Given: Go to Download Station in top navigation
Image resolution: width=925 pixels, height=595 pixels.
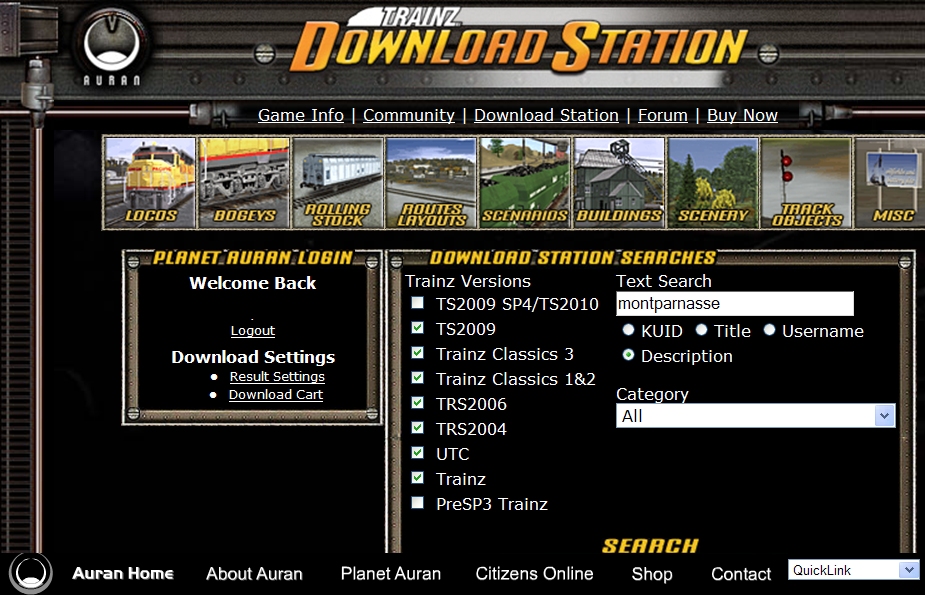Looking at the screenshot, I should 546,115.
